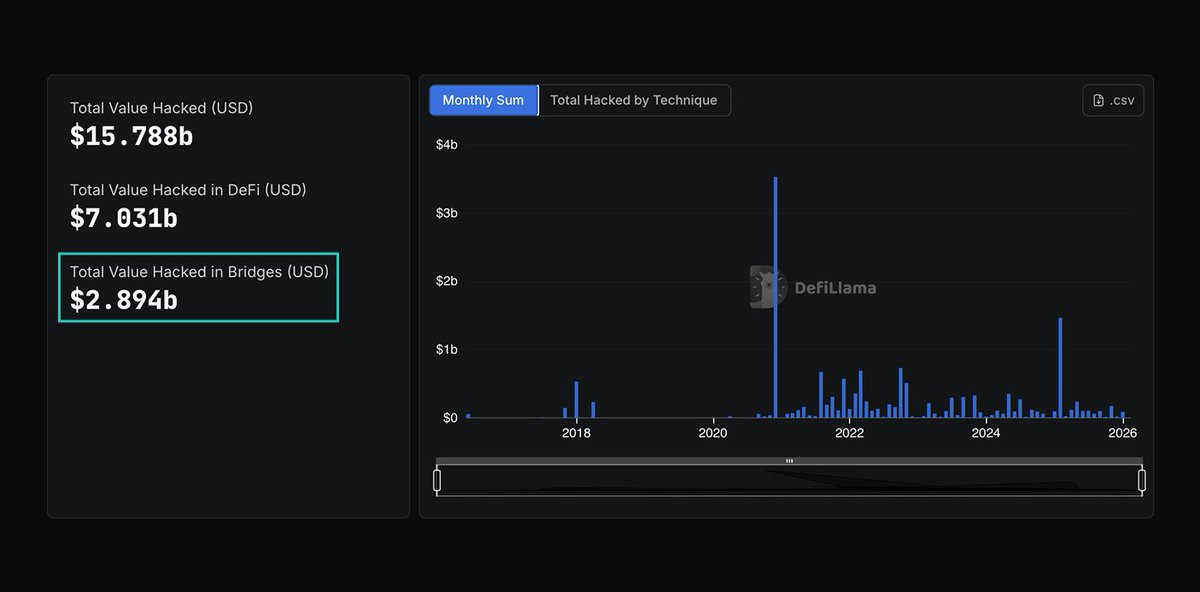Viewport: 1200px width, 592px height.
Task: Click the center grip of the range slider
Action: pos(789,461)
